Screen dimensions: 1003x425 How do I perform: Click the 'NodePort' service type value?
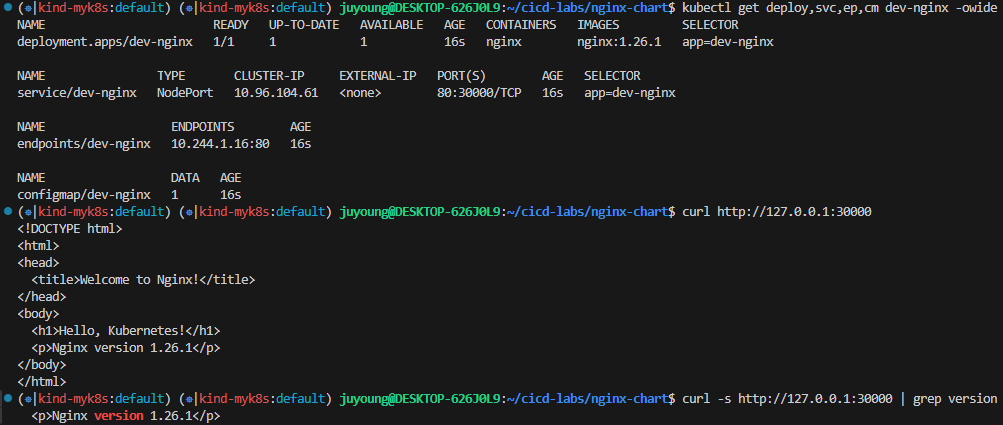[x=186, y=93]
